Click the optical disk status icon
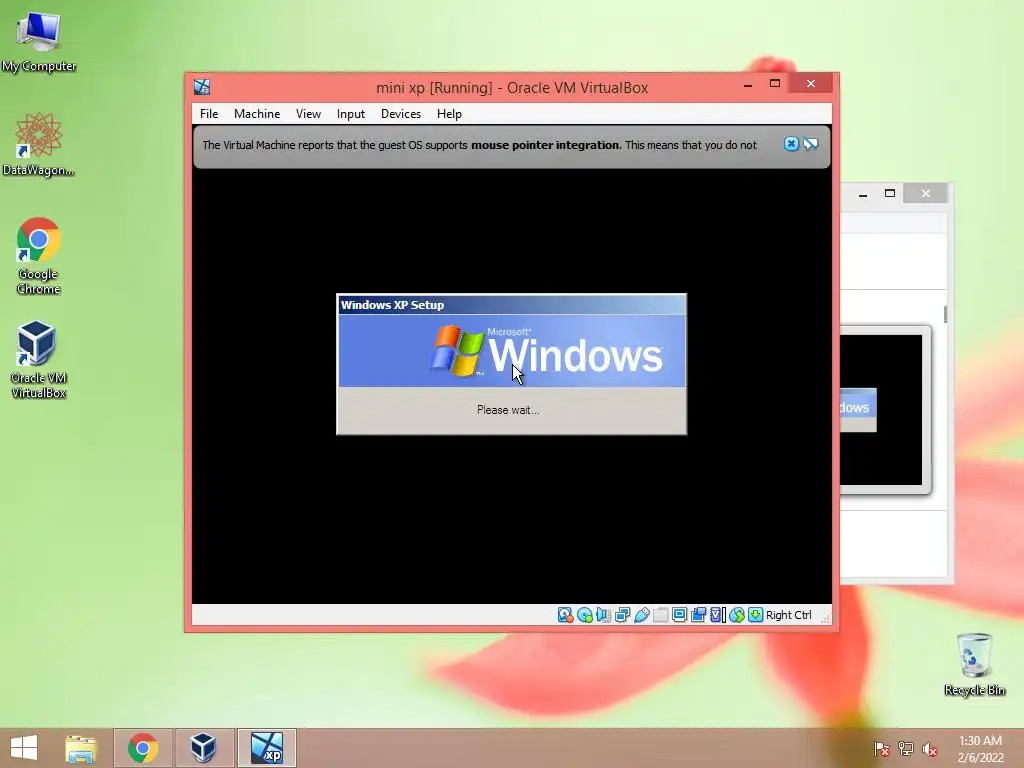The height and width of the screenshot is (768, 1024). click(x=584, y=615)
